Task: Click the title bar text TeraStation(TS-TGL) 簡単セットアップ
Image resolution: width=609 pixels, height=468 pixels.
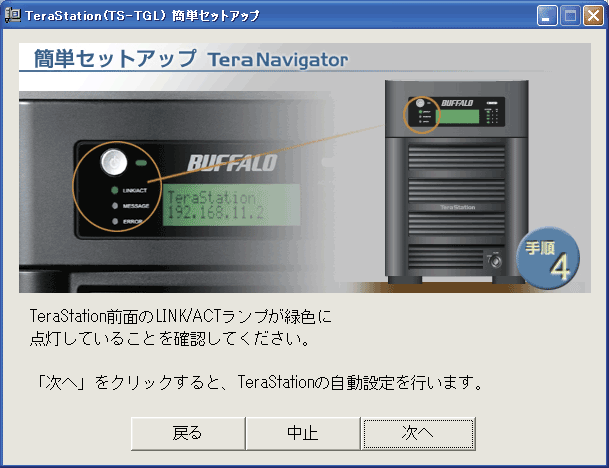Action: (x=143, y=16)
